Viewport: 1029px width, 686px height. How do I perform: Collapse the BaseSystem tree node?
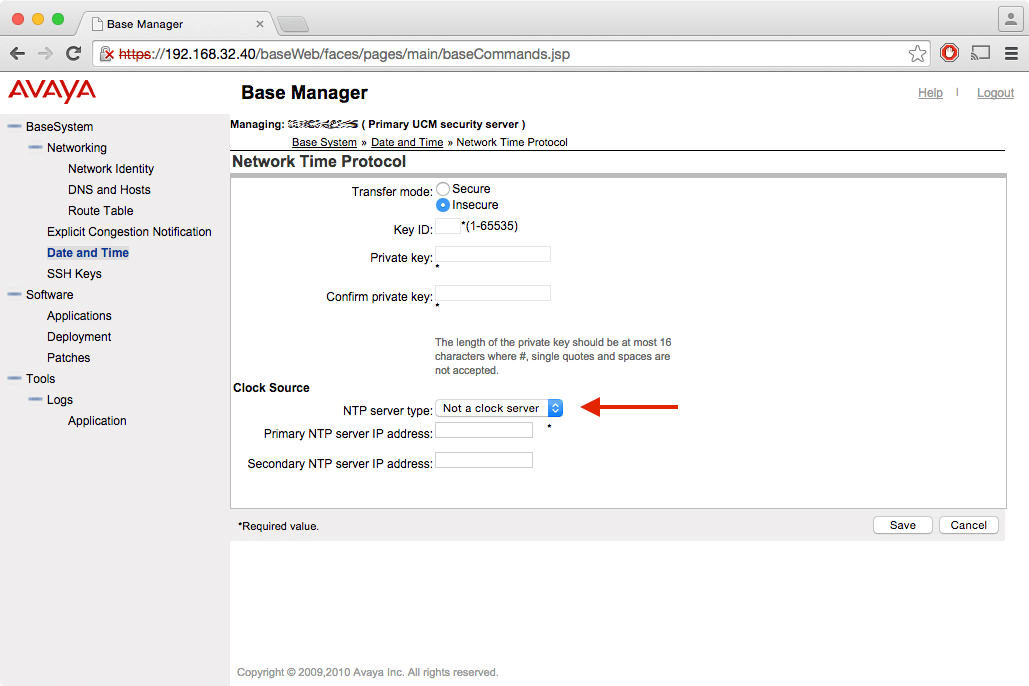pyautogui.click(x=14, y=126)
